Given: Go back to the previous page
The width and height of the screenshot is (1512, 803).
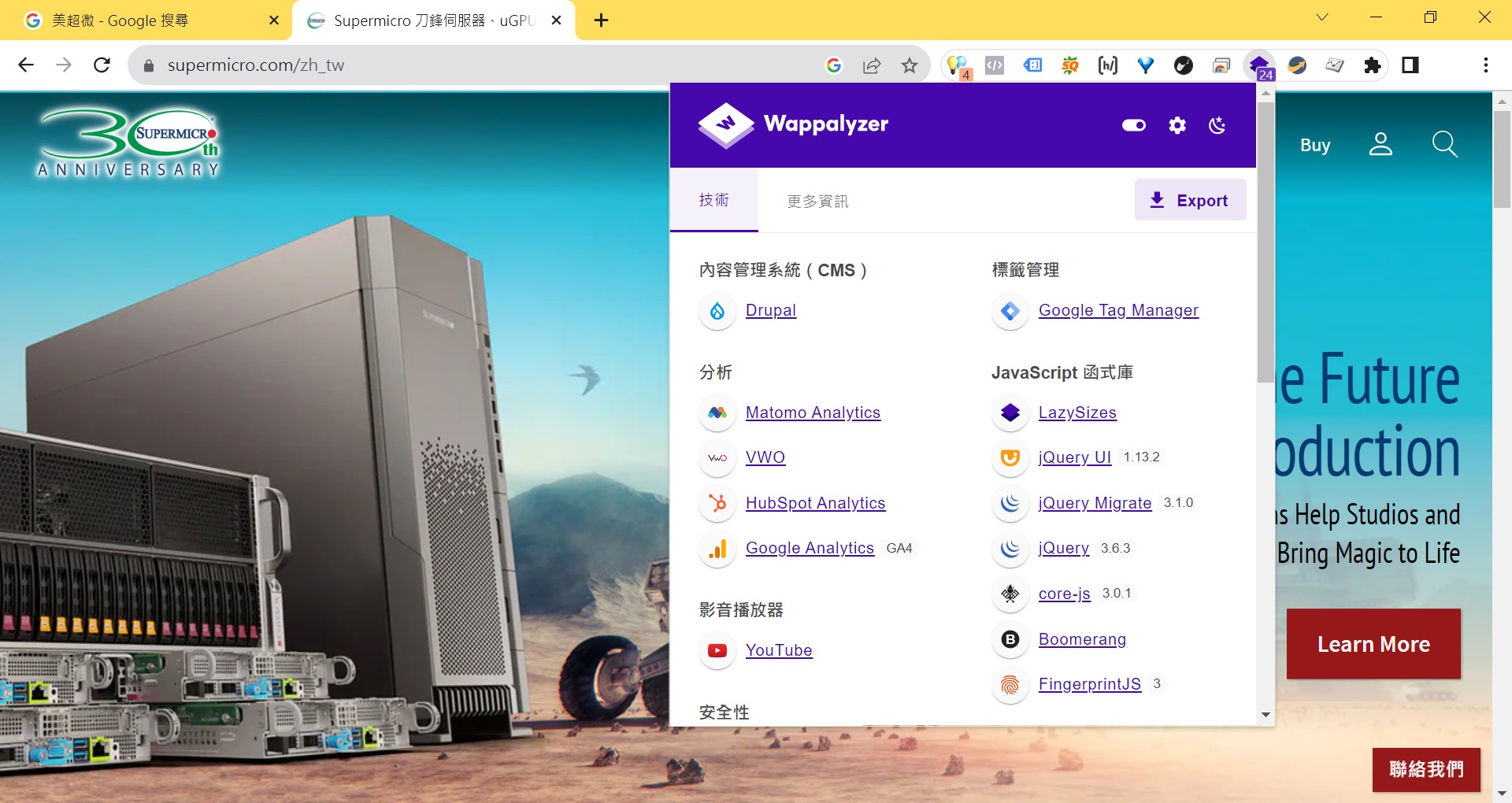Looking at the screenshot, I should coord(26,65).
